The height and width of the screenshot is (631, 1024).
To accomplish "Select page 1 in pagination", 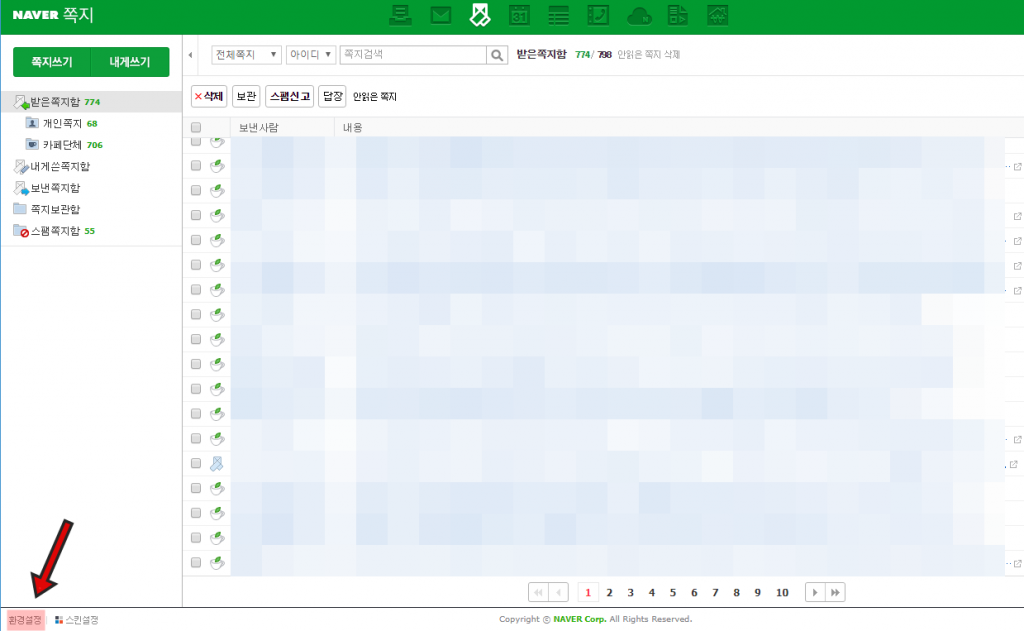I will pyautogui.click(x=588, y=592).
